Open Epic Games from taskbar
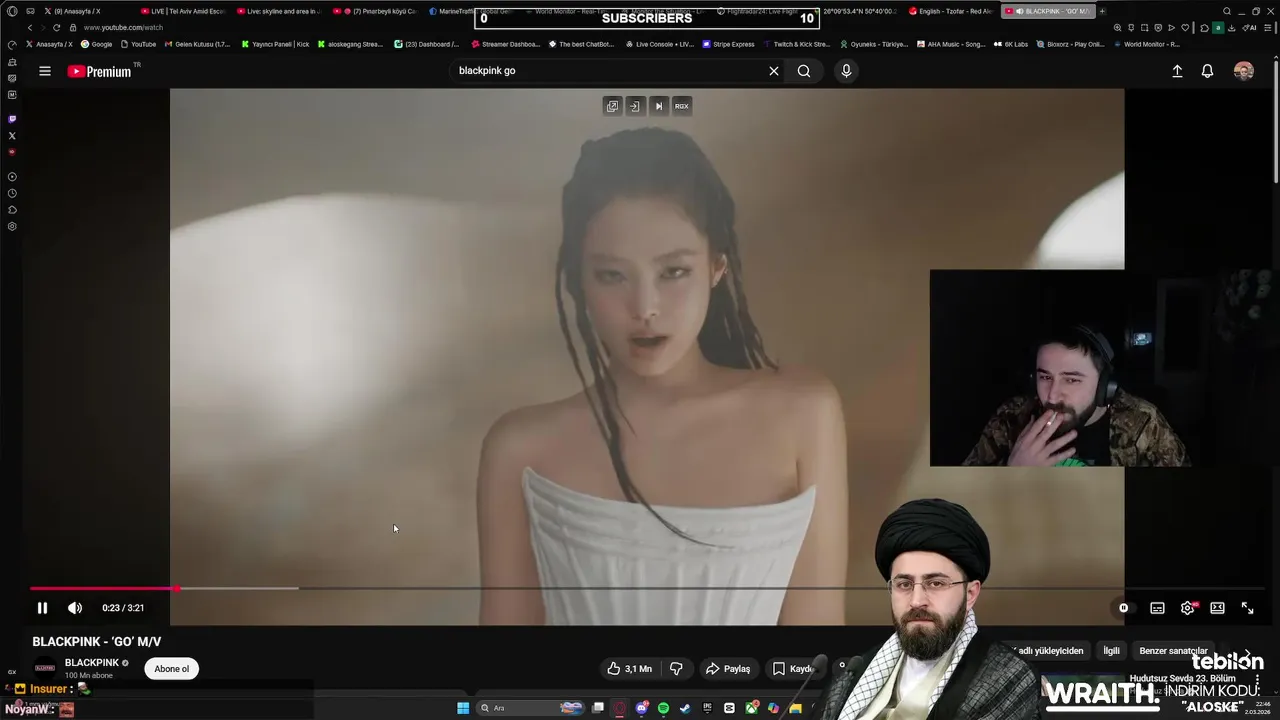The width and height of the screenshot is (1280, 720). pos(707,708)
